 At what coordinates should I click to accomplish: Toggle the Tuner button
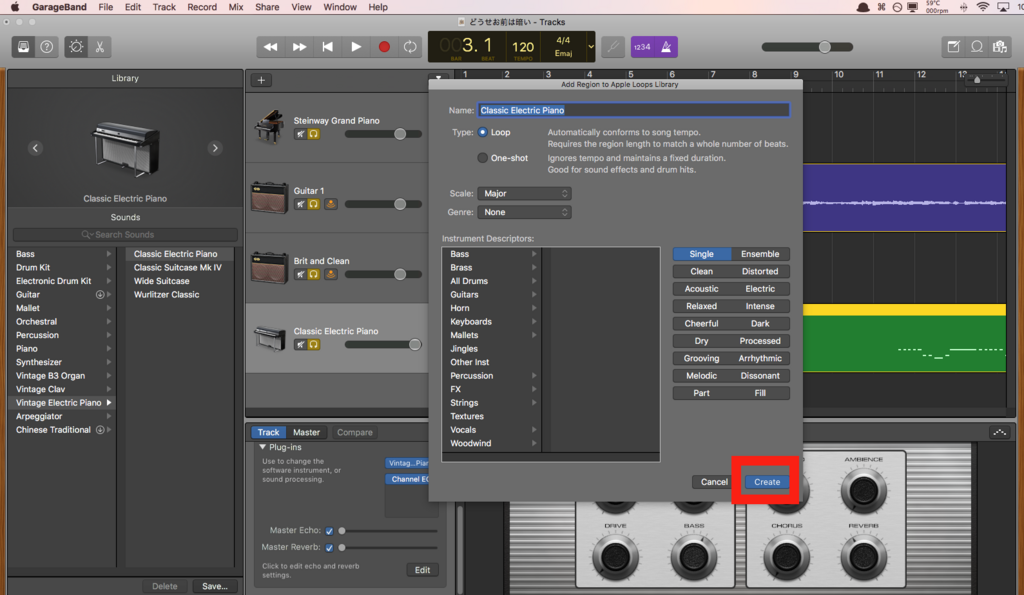(613, 47)
